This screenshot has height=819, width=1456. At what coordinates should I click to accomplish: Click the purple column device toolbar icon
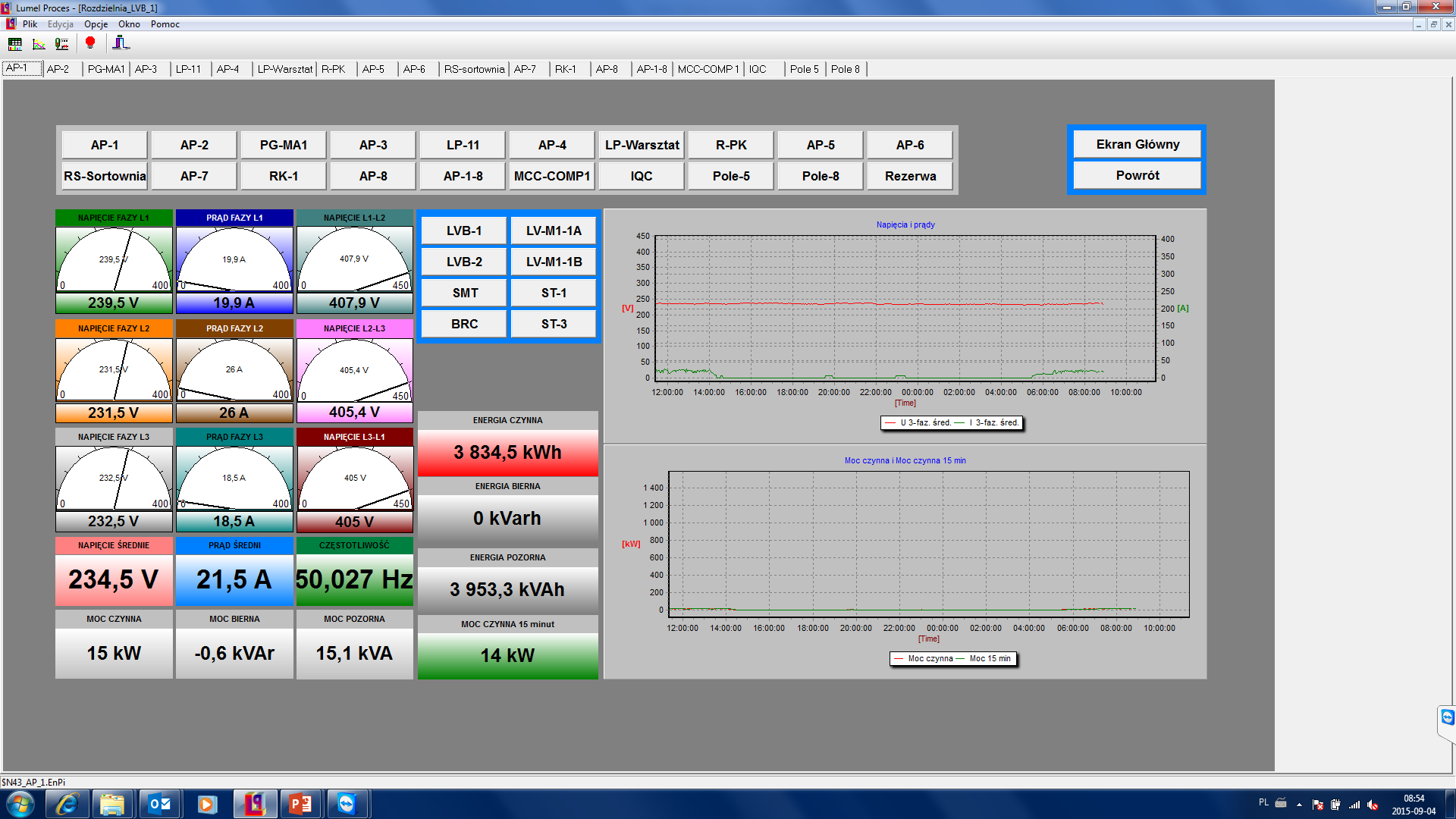(121, 43)
